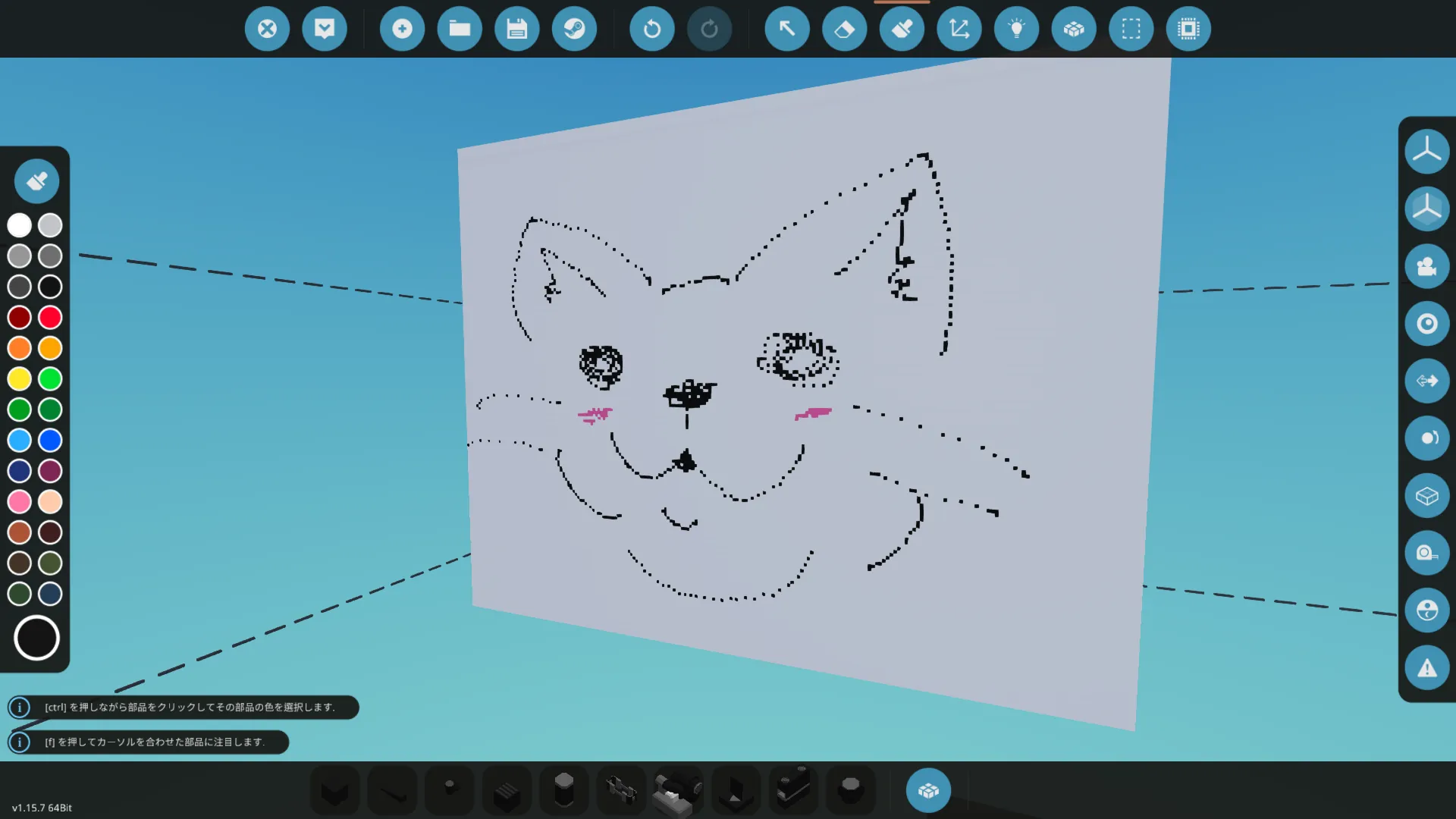Open the blue component inventory button at bottom
The width and height of the screenshot is (1456, 819).
tap(928, 791)
